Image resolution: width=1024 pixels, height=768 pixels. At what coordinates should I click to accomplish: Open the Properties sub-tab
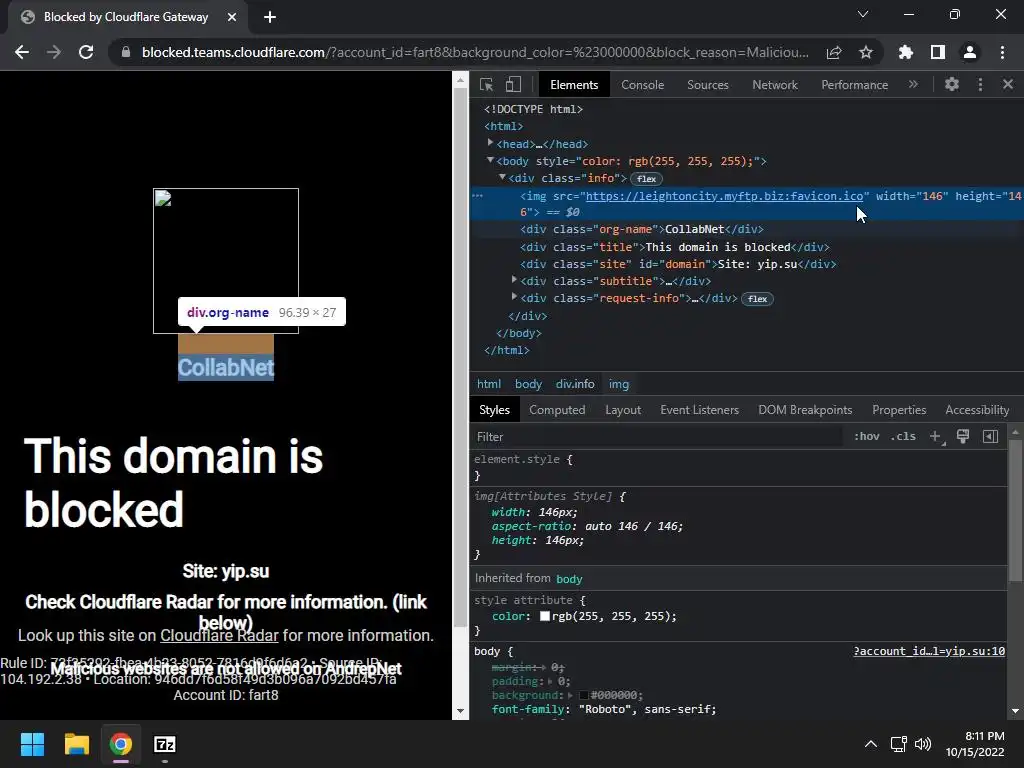(x=899, y=410)
